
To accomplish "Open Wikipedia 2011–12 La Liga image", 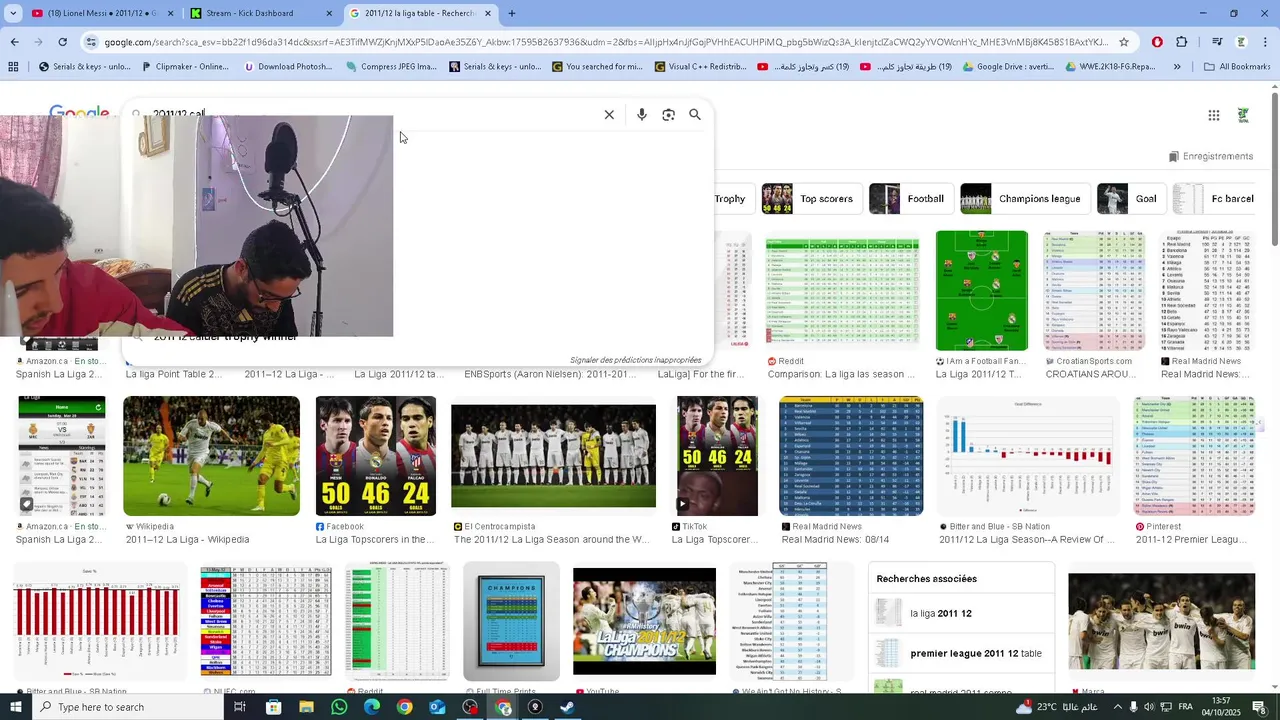I will point(211,456).
